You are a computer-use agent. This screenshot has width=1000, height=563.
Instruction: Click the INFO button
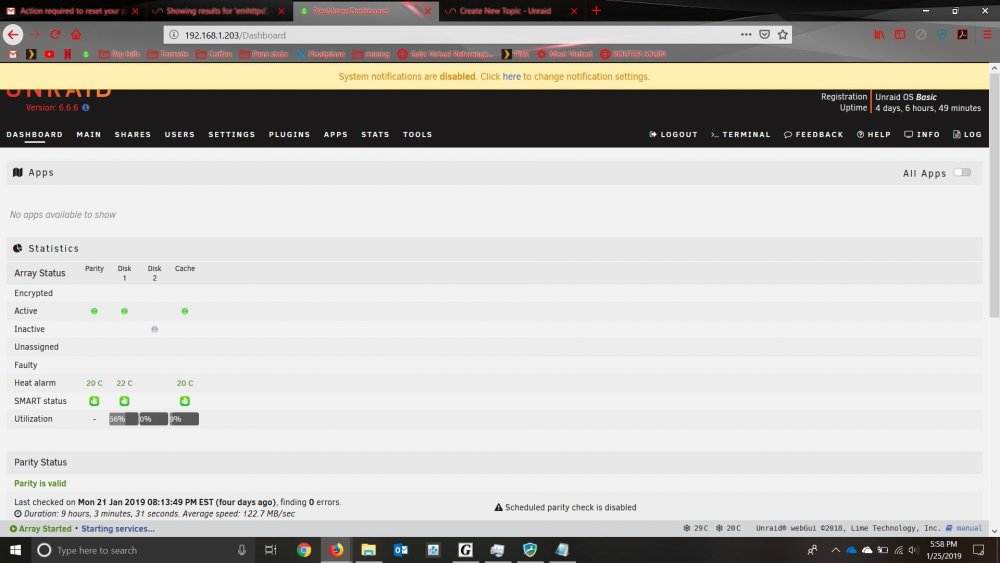pos(922,135)
